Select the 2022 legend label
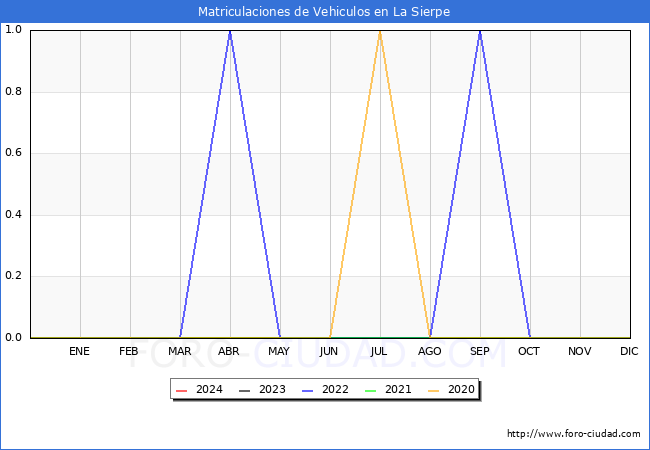Image resolution: width=650 pixels, height=450 pixels. click(x=335, y=390)
